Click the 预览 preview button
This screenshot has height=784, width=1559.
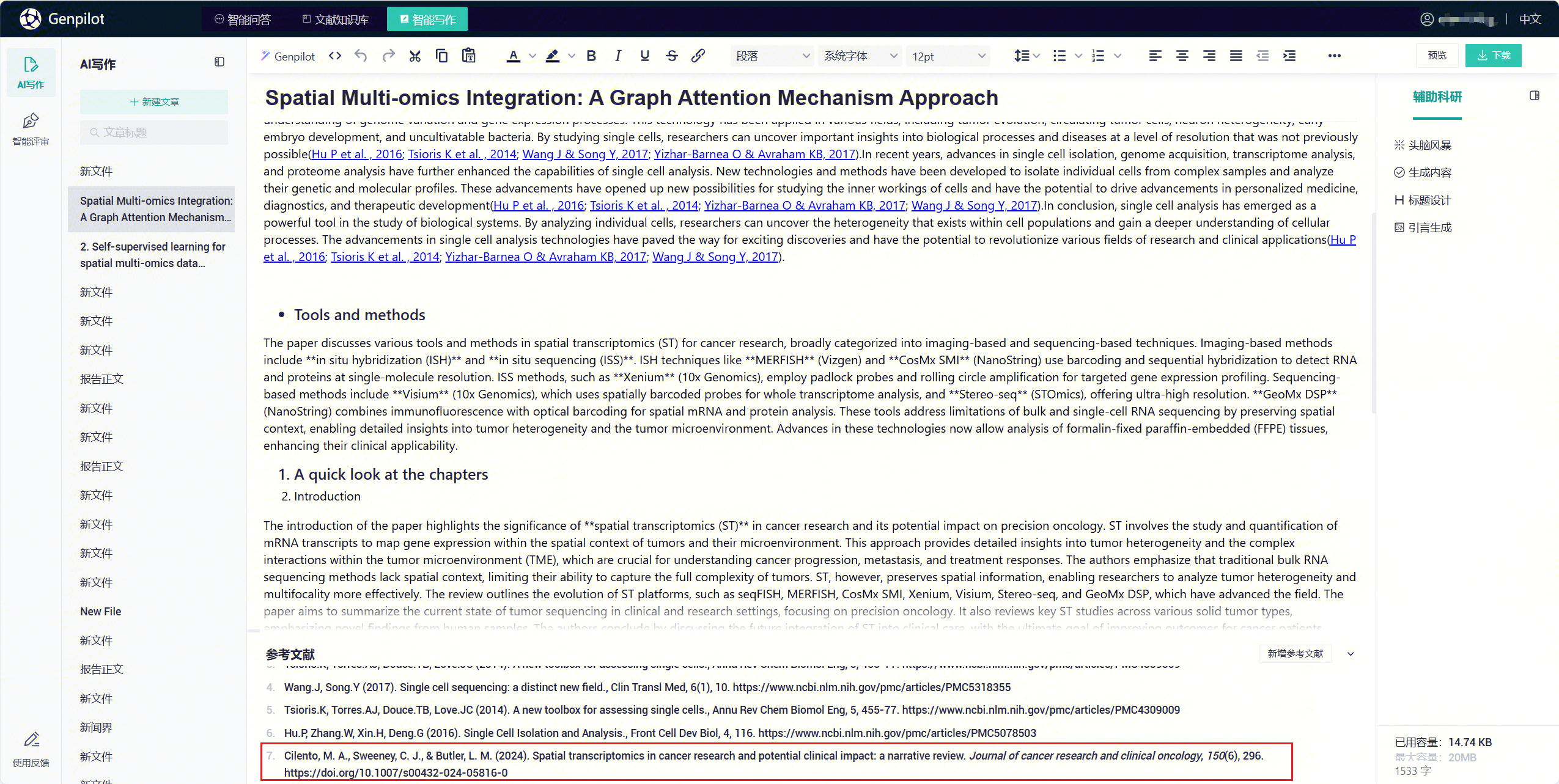point(1437,56)
